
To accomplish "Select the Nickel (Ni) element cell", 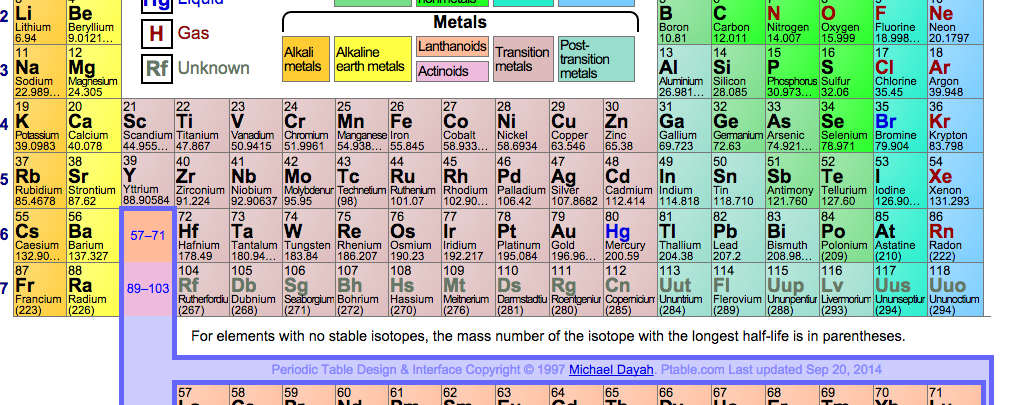I will pos(523,126).
